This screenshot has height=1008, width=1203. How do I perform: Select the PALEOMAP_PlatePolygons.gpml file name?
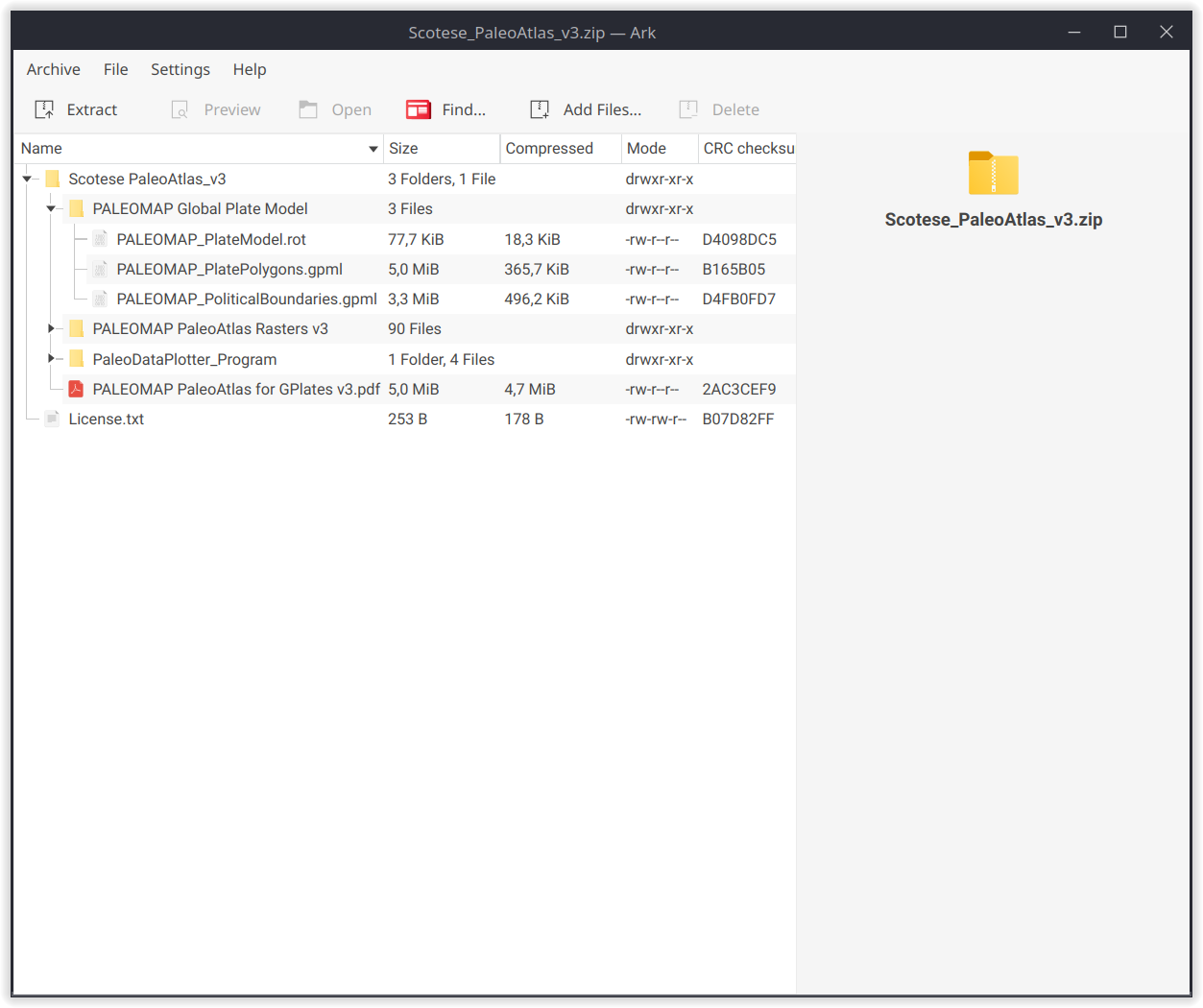(x=229, y=269)
